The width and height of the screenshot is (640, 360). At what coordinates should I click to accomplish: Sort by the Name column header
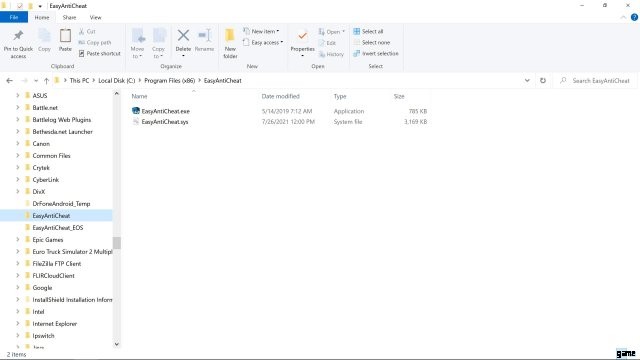click(140, 96)
